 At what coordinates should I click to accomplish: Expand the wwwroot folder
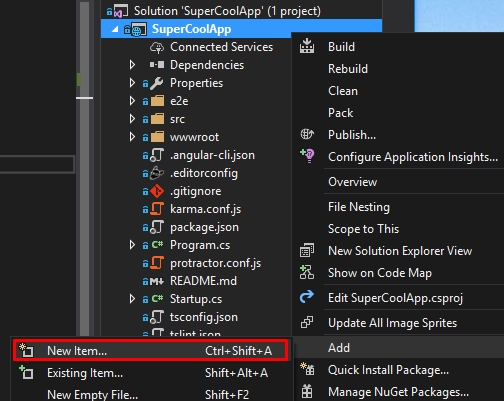coord(132,137)
